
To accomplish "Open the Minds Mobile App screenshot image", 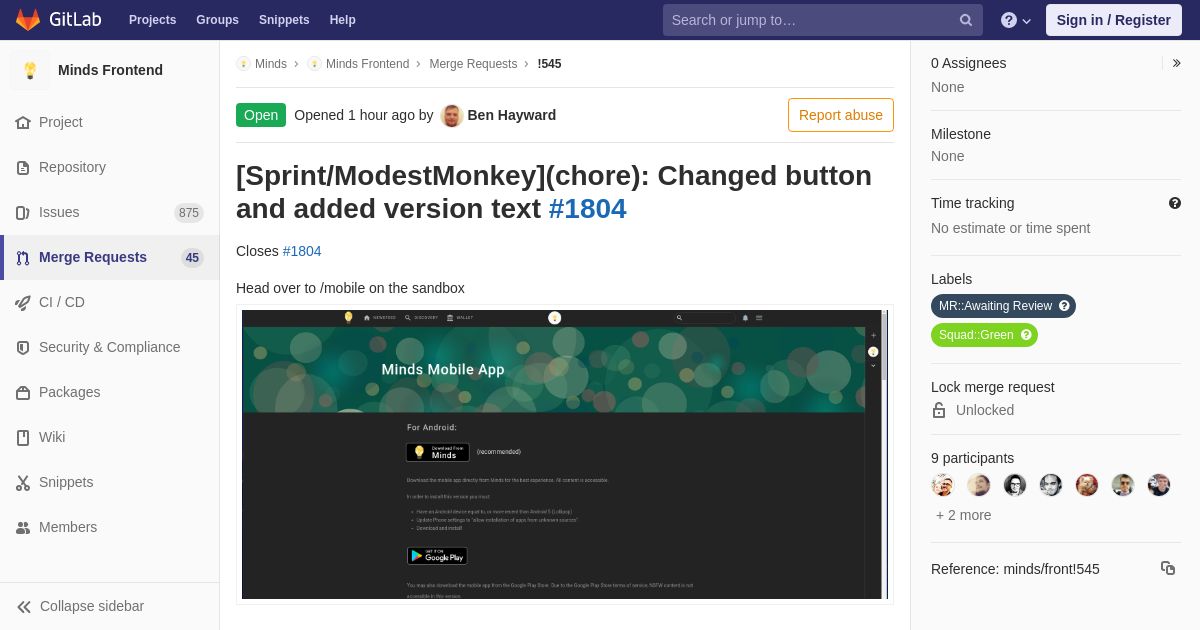I will 564,454.
